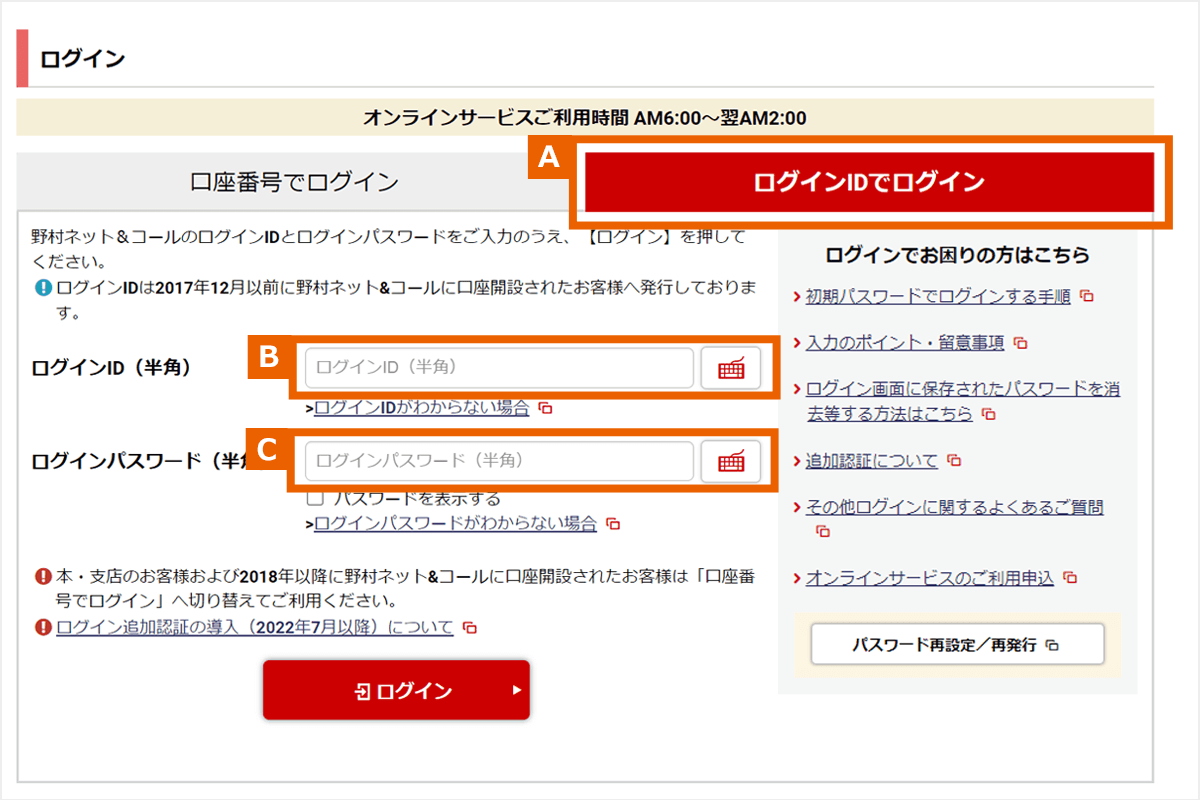This screenshot has height=800, width=1200.
Task: Open 追加認証について link
Action: [872, 460]
